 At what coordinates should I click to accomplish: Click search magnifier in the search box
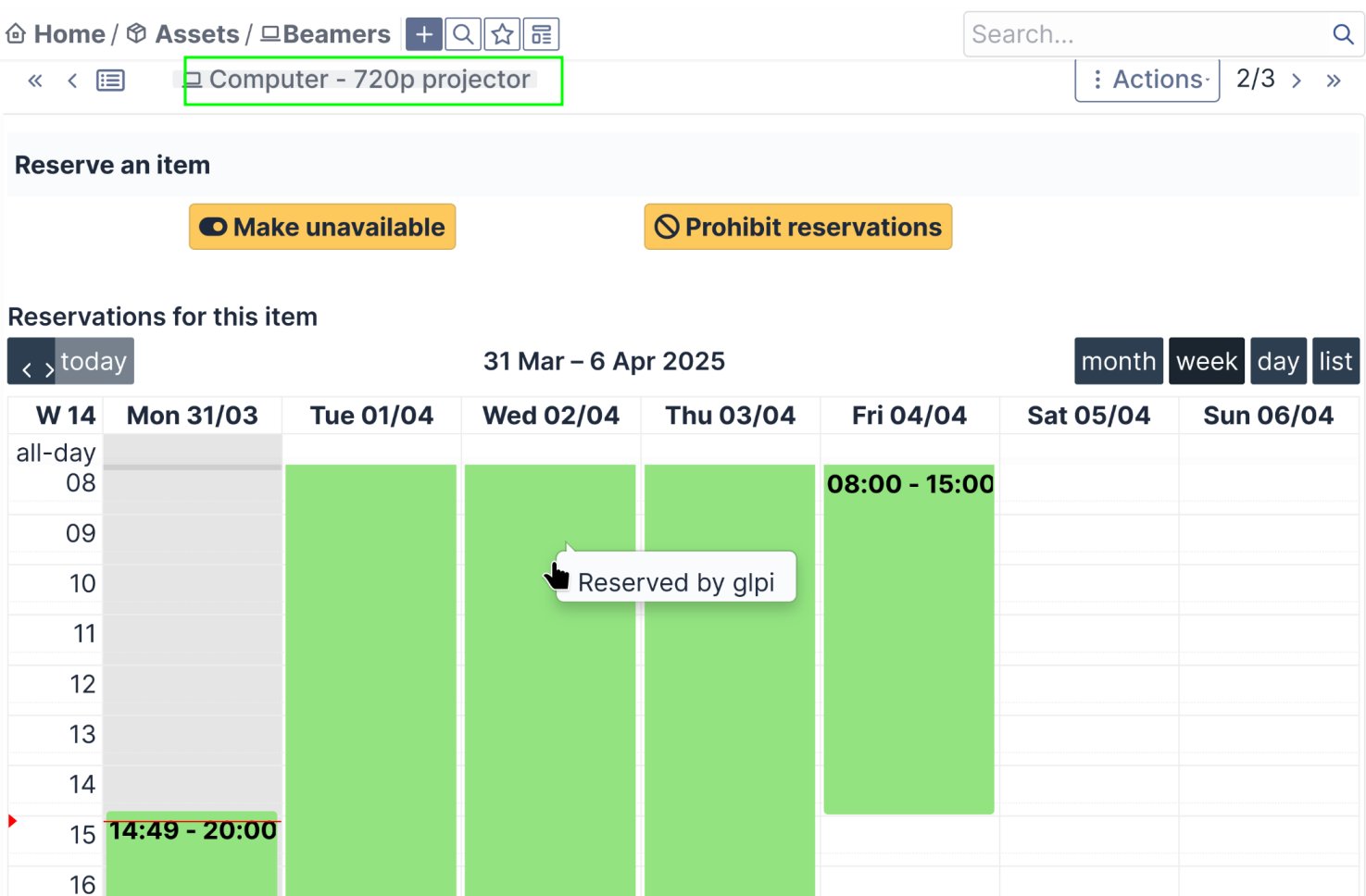[1342, 34]
